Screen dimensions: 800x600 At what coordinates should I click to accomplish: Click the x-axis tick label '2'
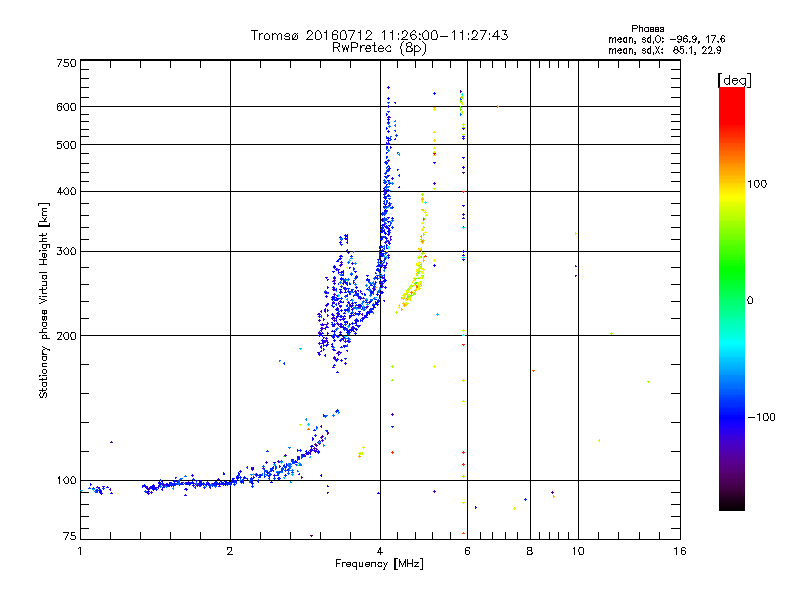pyautogui.click(x=230, y=551)
